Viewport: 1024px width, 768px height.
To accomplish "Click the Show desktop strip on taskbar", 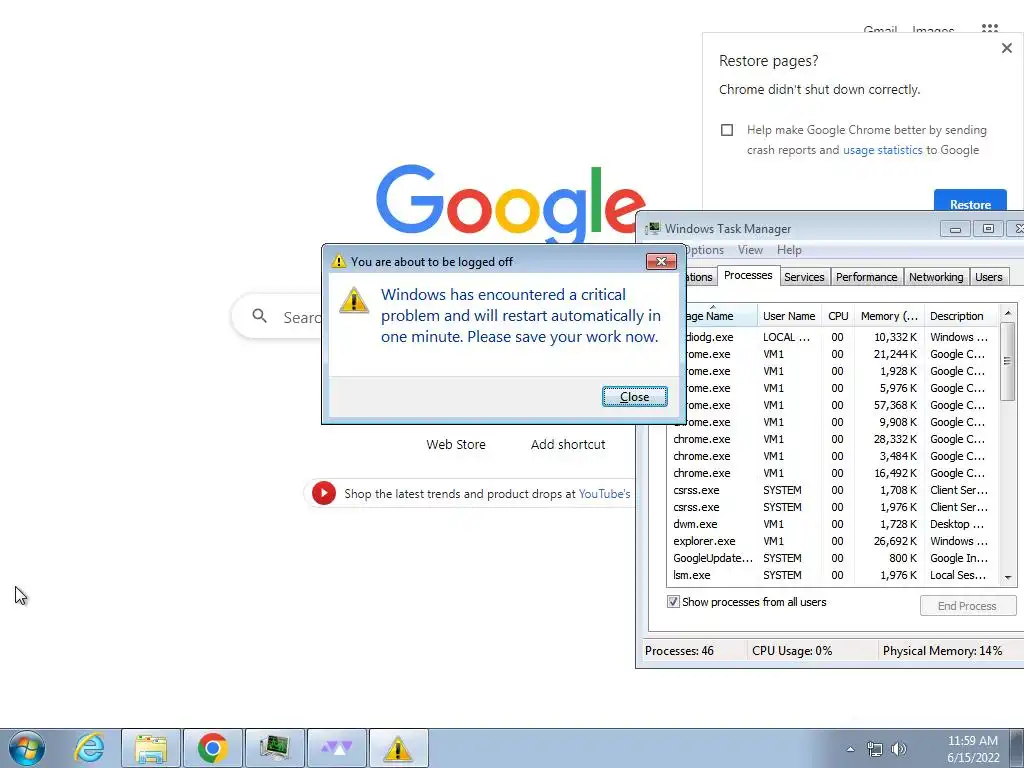I will (1017, 748).
